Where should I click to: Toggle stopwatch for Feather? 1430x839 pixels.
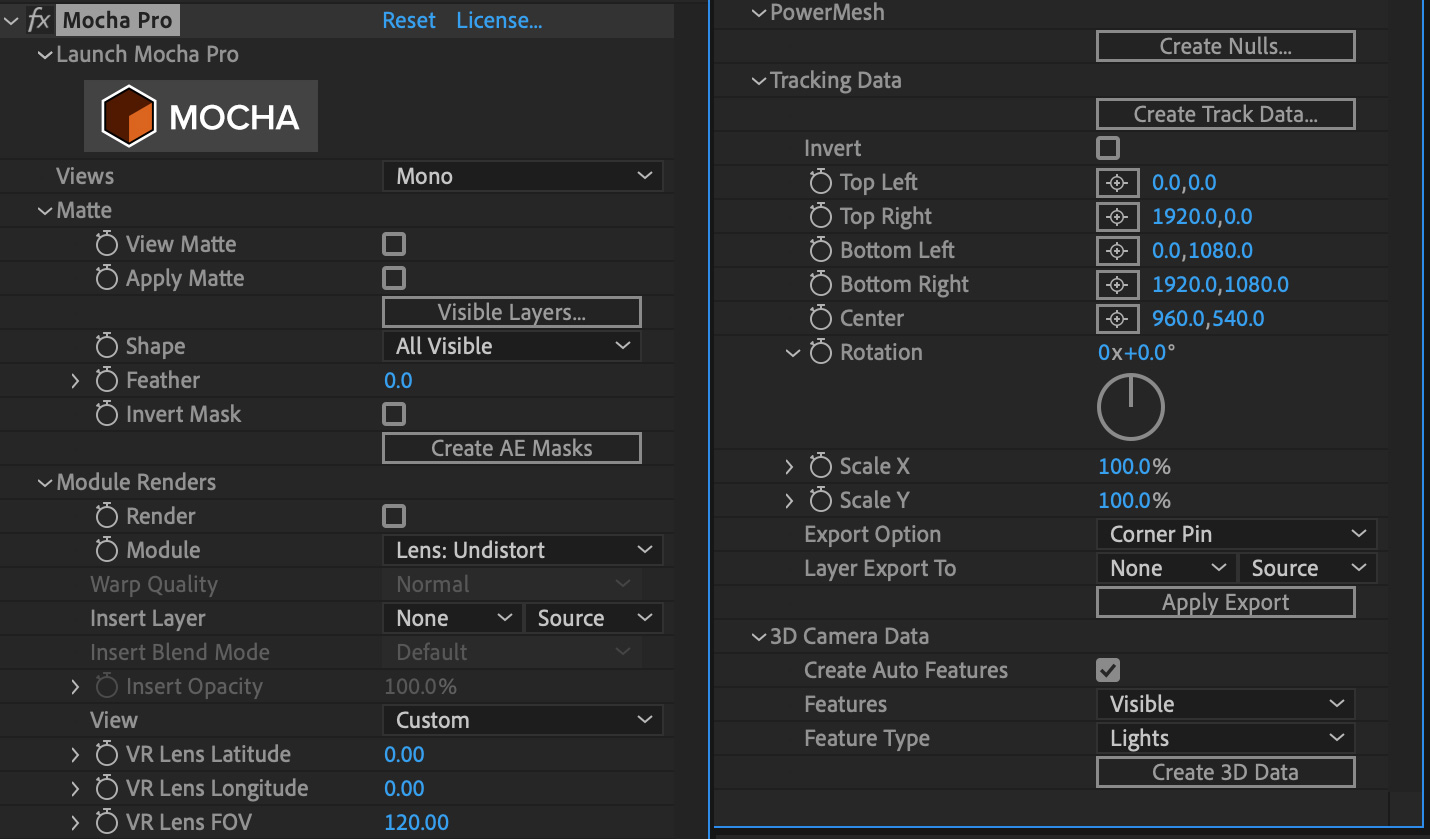click(x=107, y=380)
